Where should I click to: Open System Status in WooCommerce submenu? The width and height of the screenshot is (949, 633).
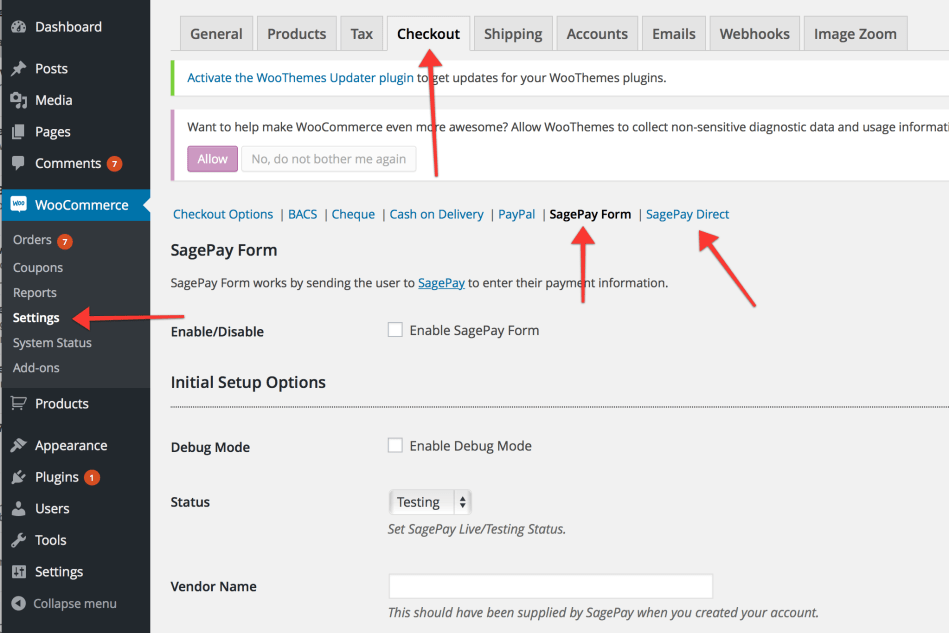point(52,343)
